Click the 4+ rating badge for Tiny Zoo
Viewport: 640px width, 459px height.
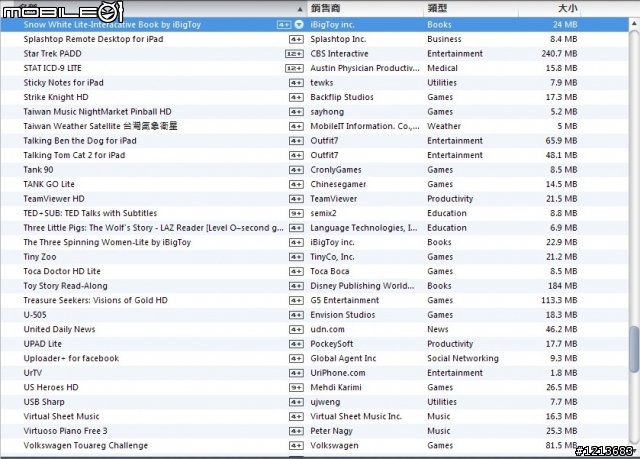click(296, 257)
